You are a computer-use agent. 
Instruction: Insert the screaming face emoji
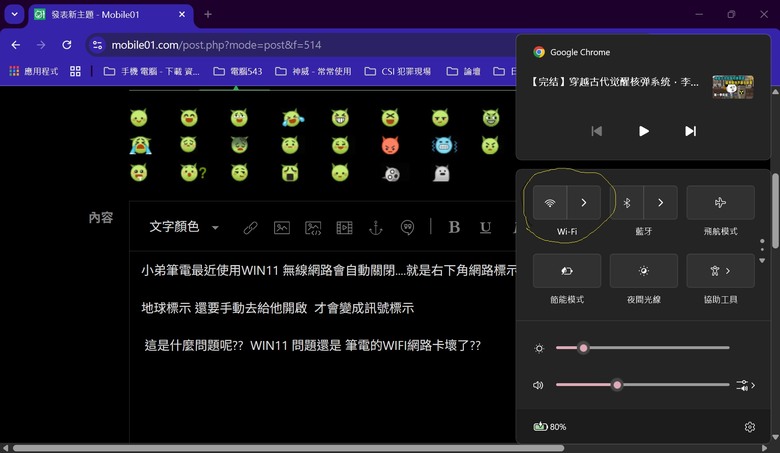point(290,173)
